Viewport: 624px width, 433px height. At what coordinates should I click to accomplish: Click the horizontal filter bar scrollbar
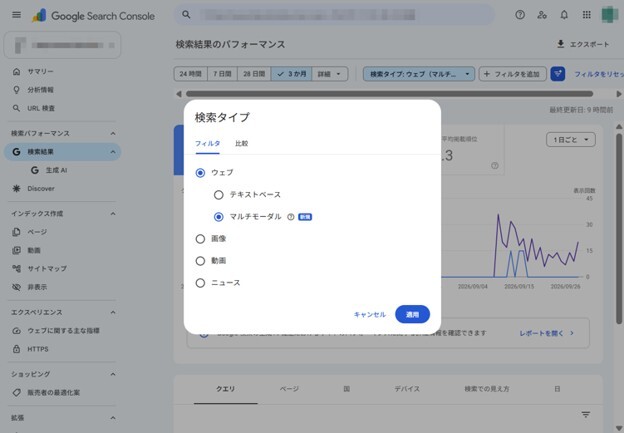point(390,94)
